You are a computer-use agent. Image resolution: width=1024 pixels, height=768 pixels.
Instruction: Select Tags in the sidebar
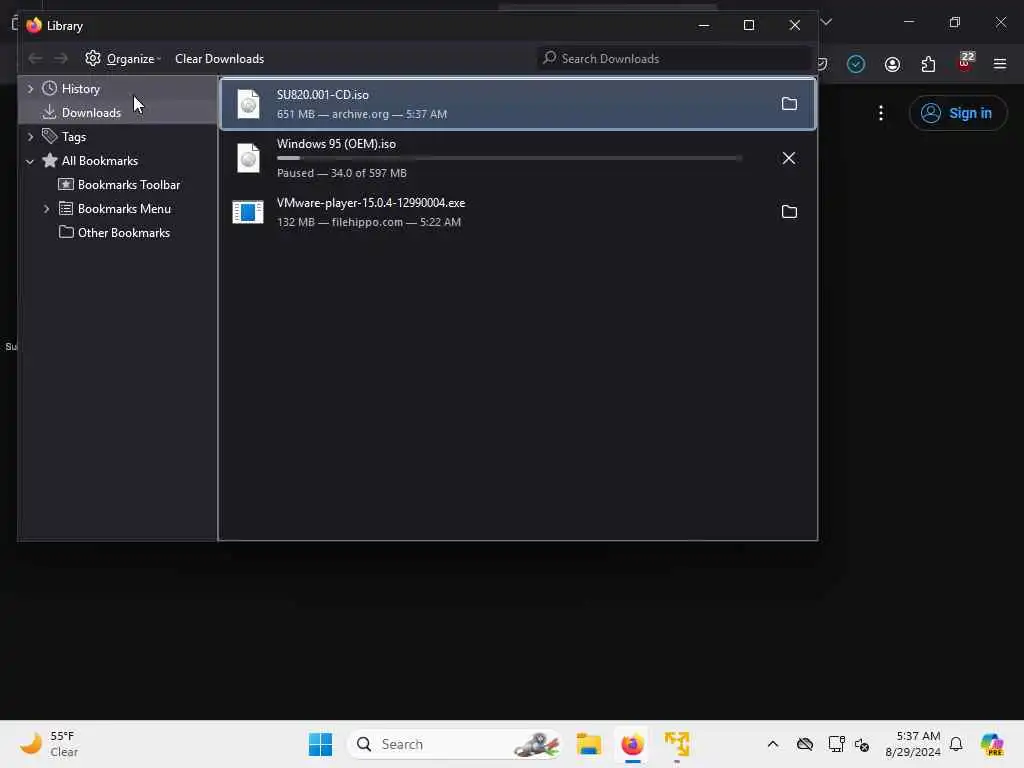(x=74, y=136)
